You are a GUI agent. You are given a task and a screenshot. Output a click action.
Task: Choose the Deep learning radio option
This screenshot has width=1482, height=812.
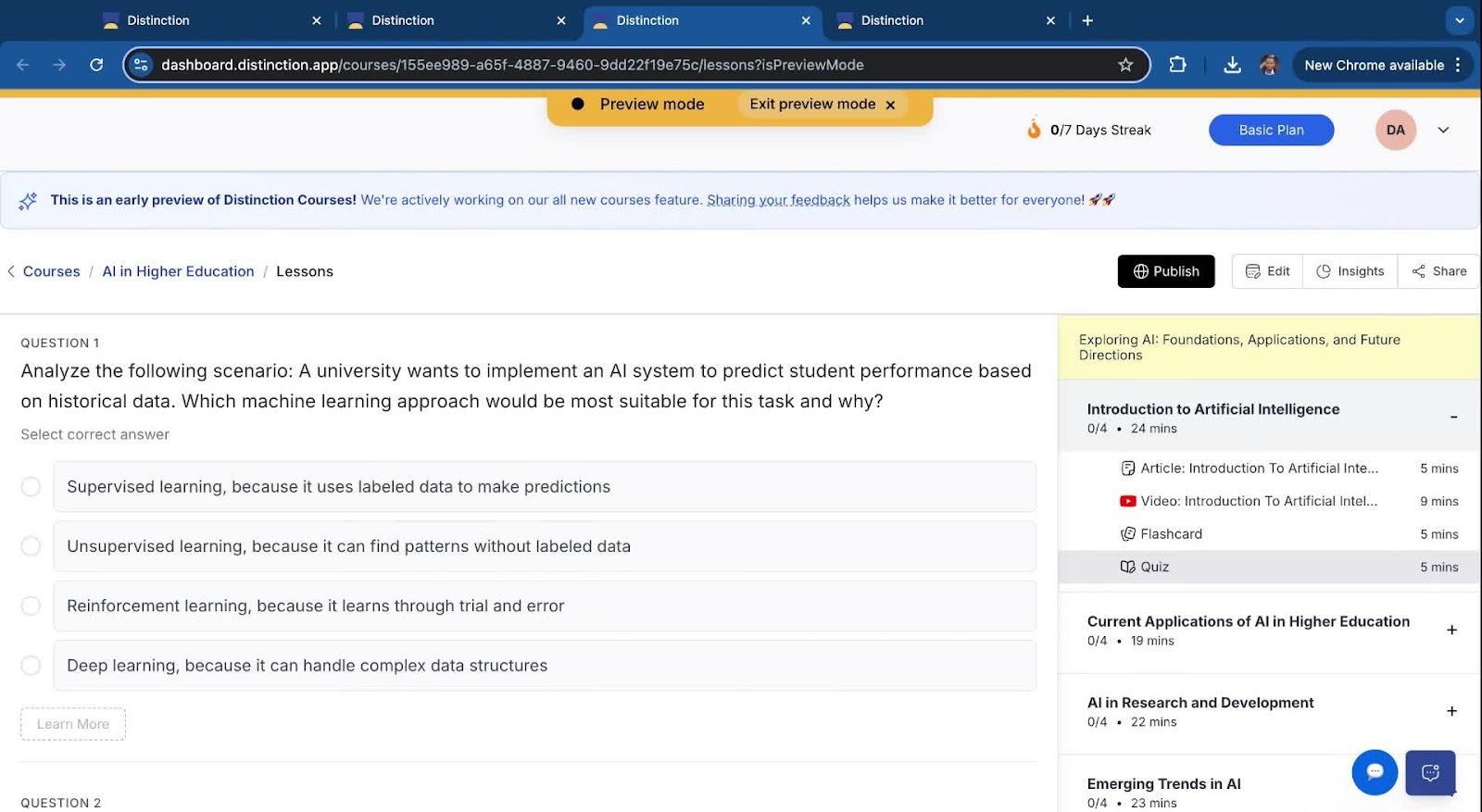pyautogui.click(x=31, y=666)
